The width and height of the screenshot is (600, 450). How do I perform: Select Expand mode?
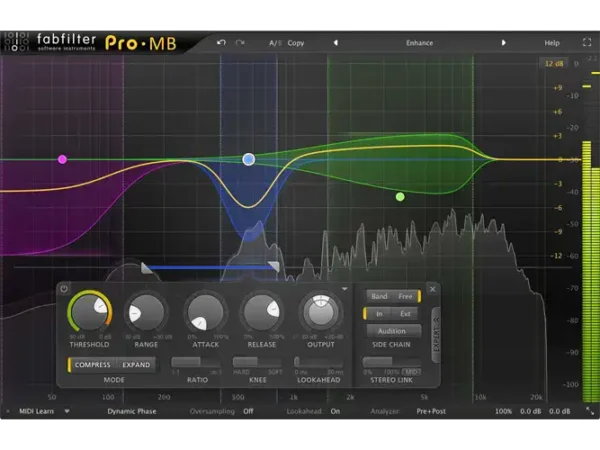(136, 365)
